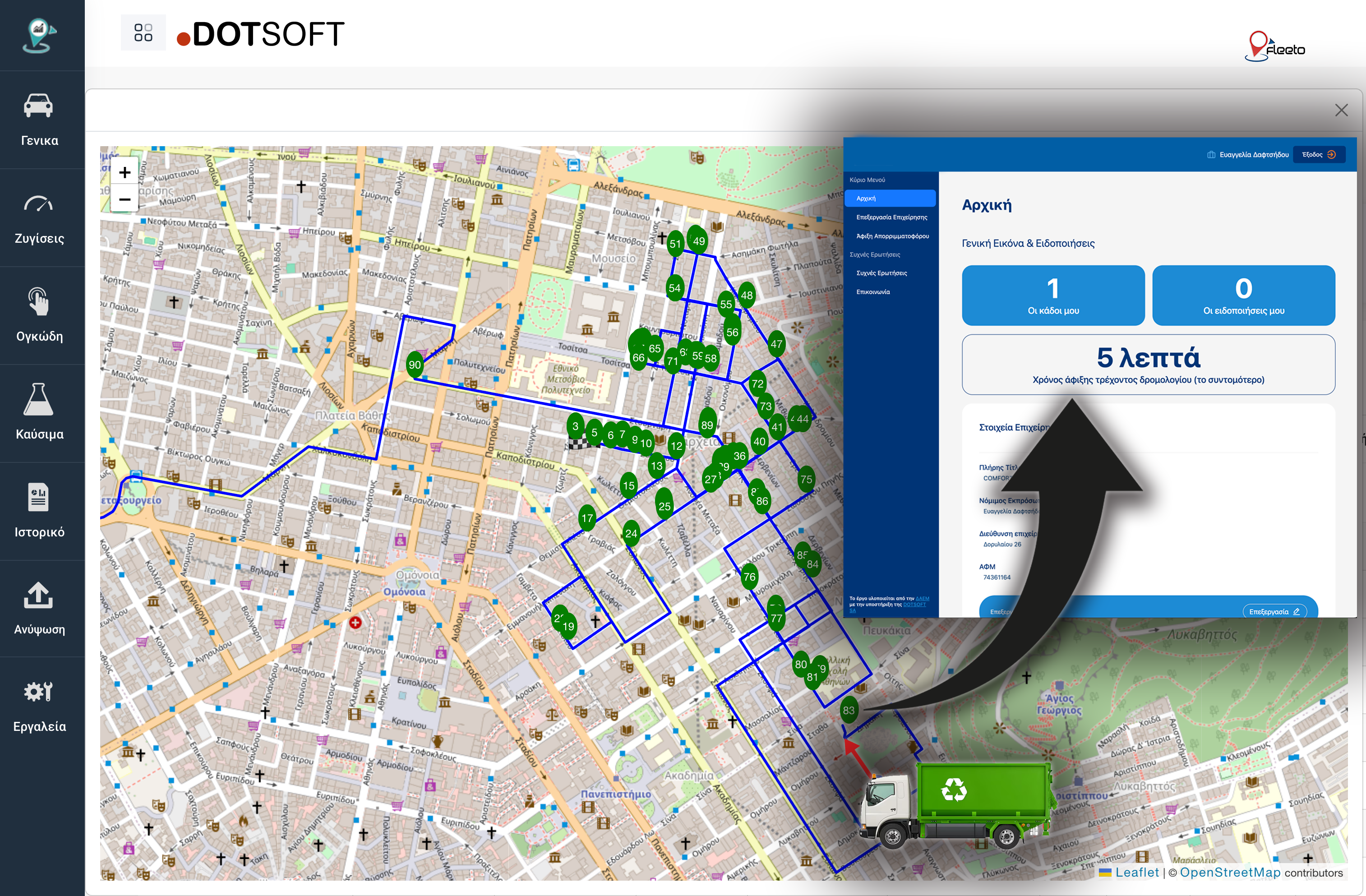The image size is (1366, 896).
Task: Select map stop marker 90
Action: 415,364
